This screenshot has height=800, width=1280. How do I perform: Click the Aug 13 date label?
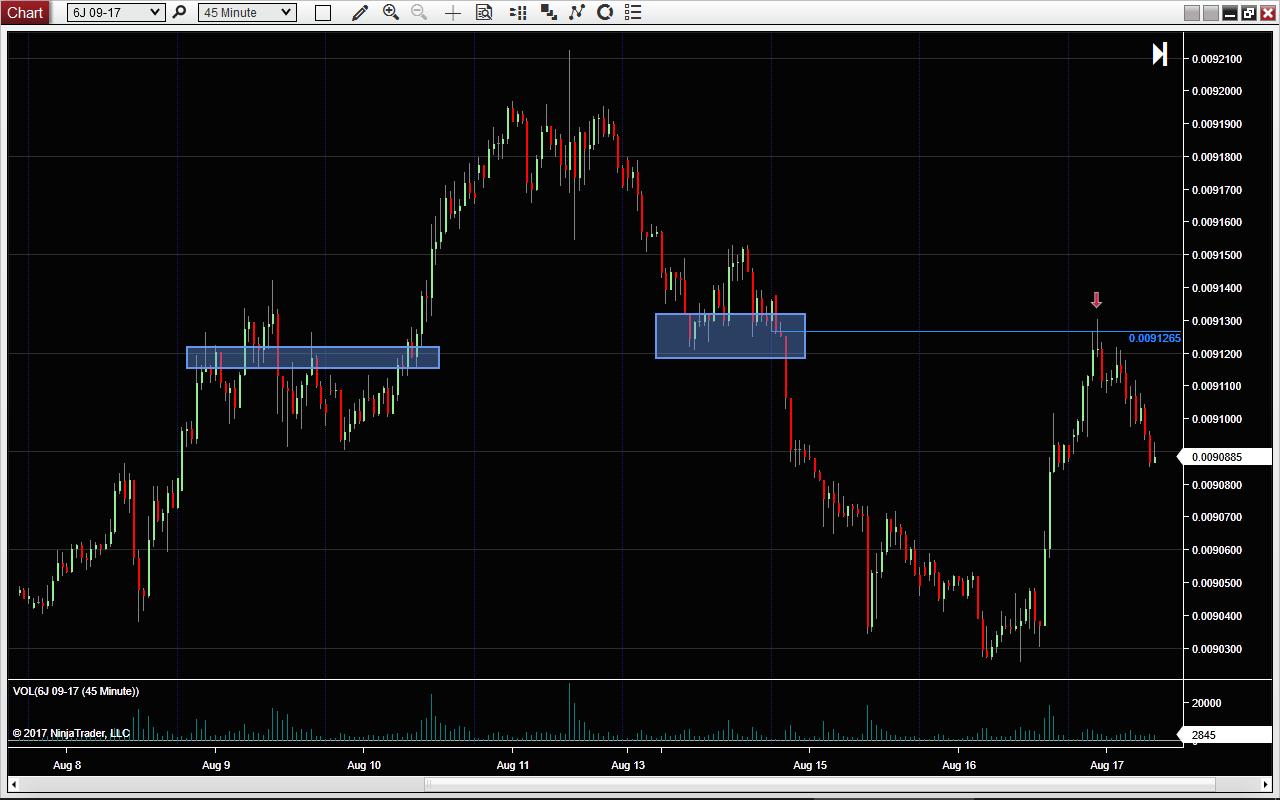click(x=628, y=765)
